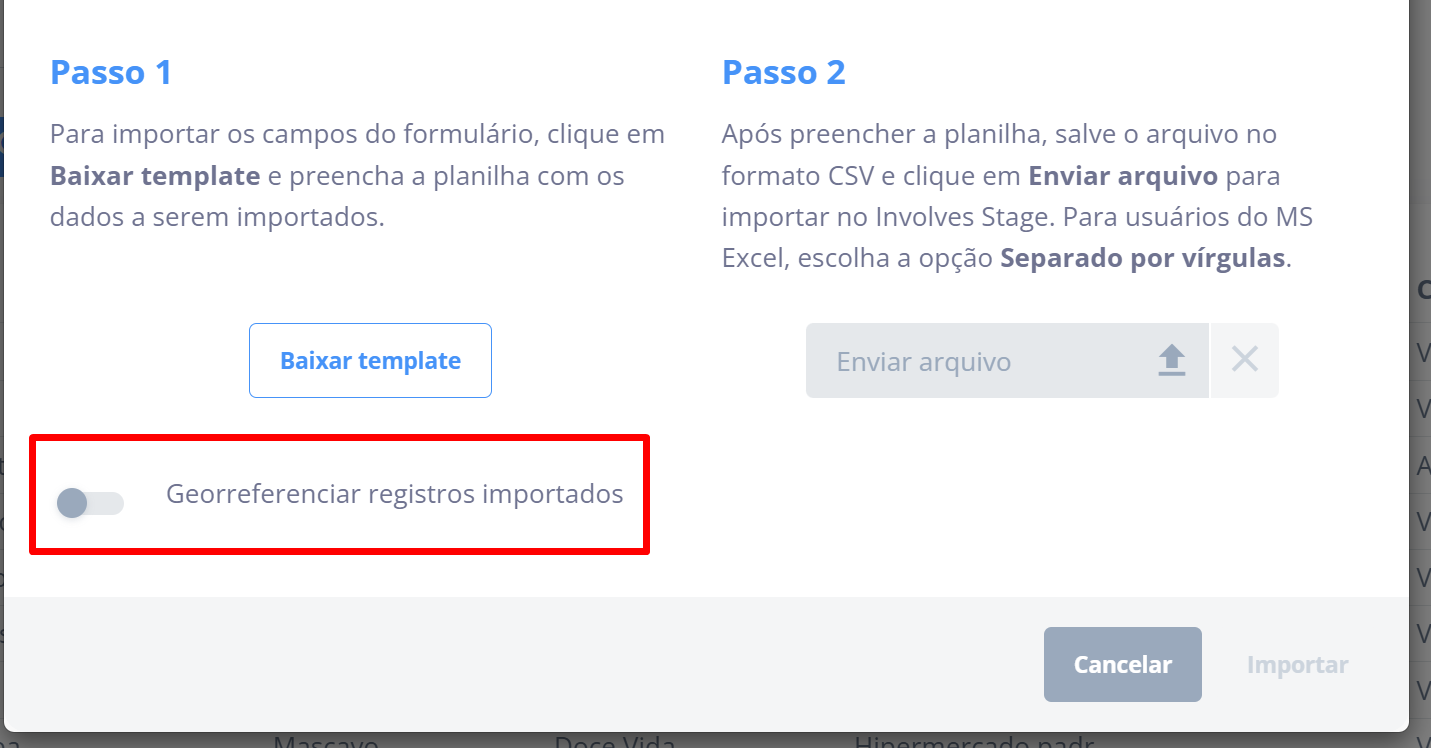The image size is (1431, 748).
Task: Select the Hipermercado padr cell in the table
Action: pyautogui.click(x=974, y=741)
